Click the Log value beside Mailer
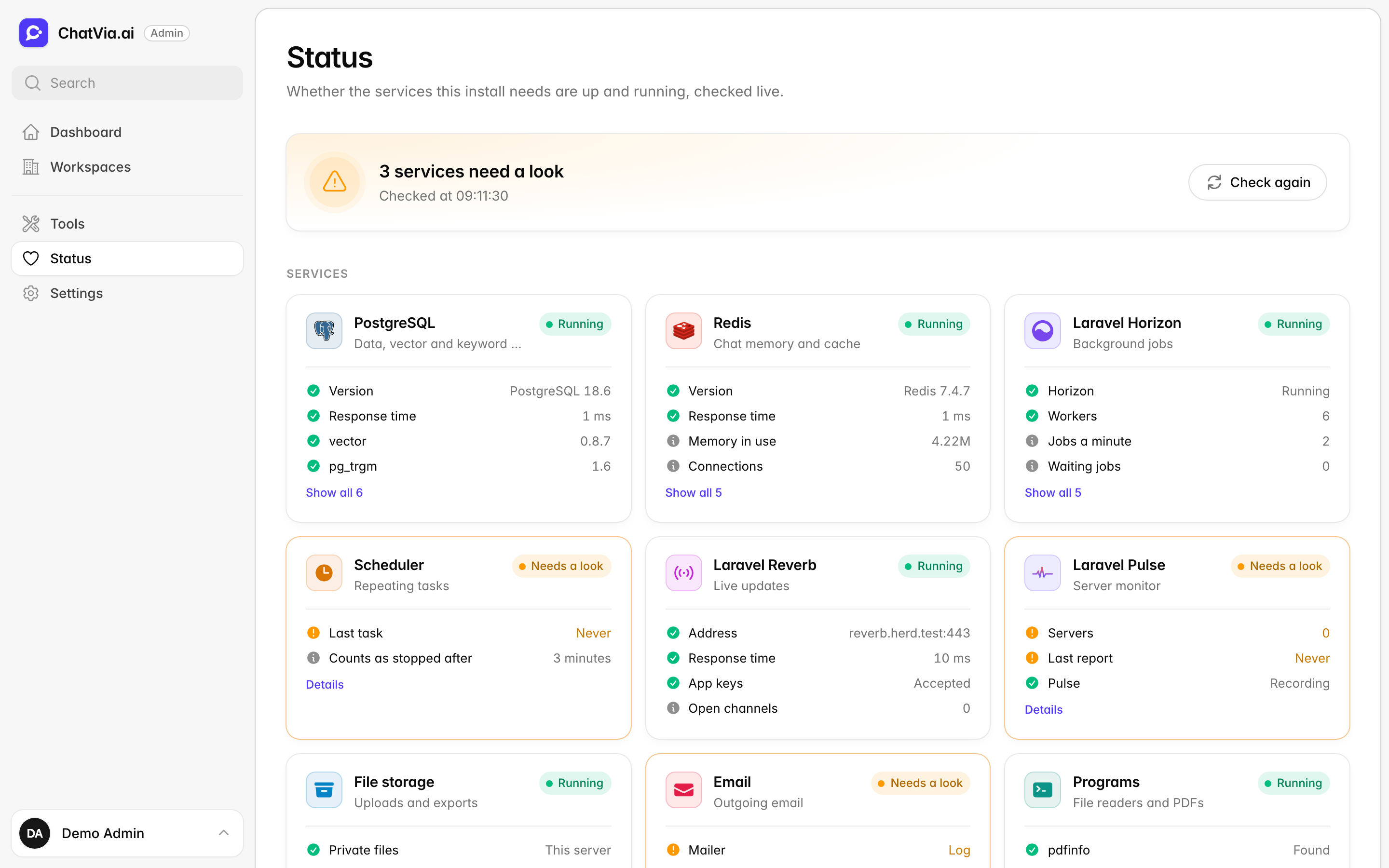 [959, 850]
